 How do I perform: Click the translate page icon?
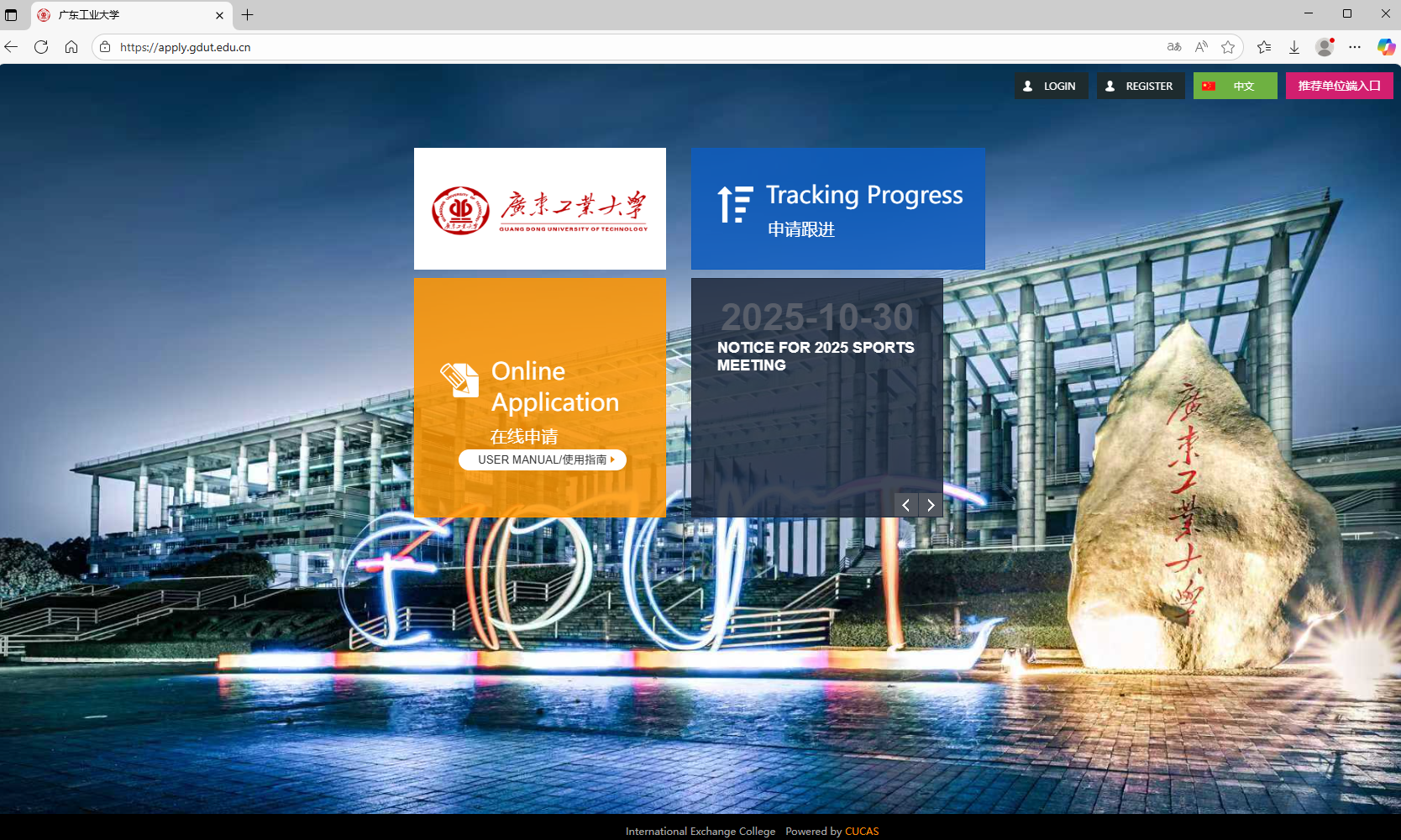(1174, 47)
